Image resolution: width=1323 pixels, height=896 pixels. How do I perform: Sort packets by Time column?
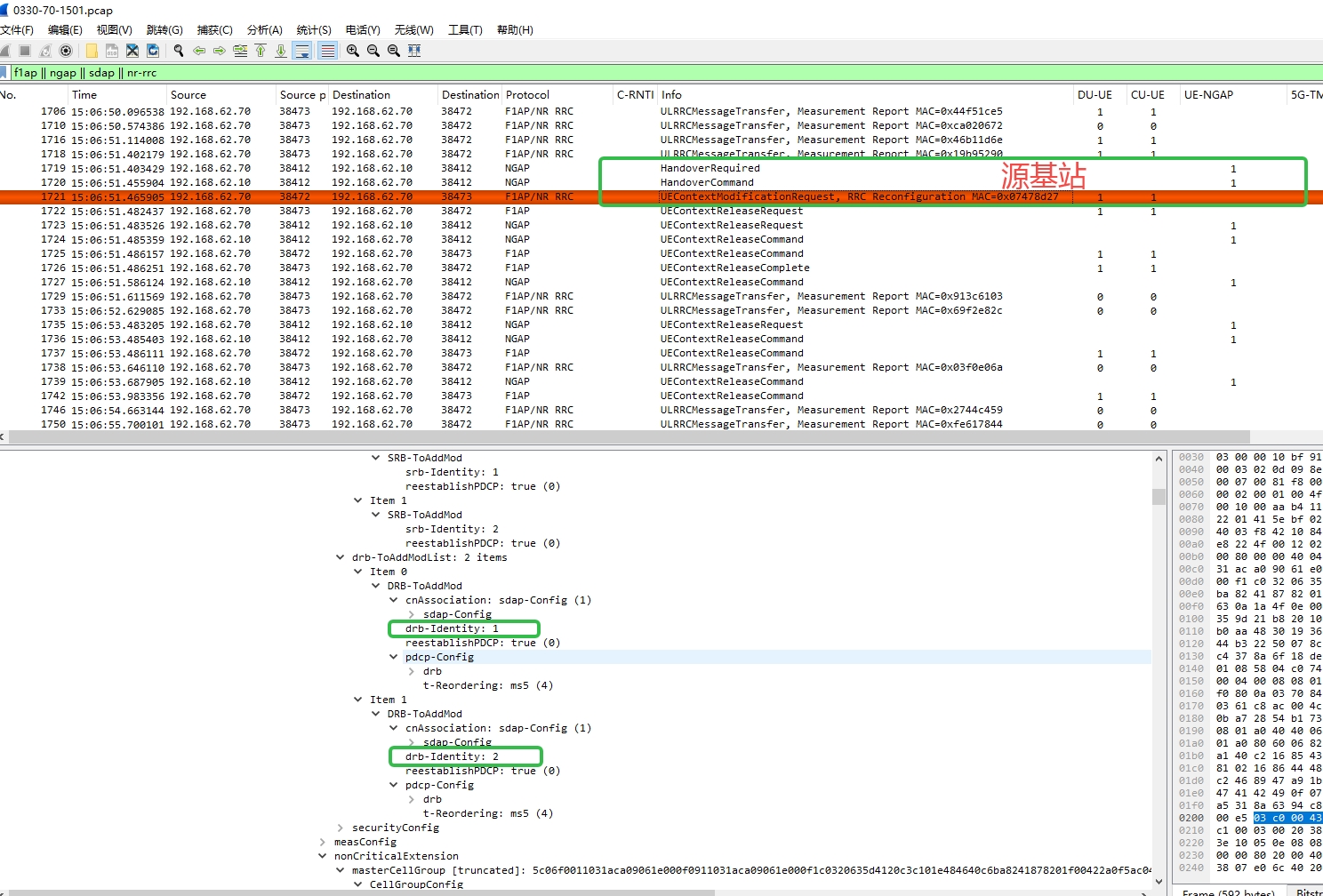118,95
